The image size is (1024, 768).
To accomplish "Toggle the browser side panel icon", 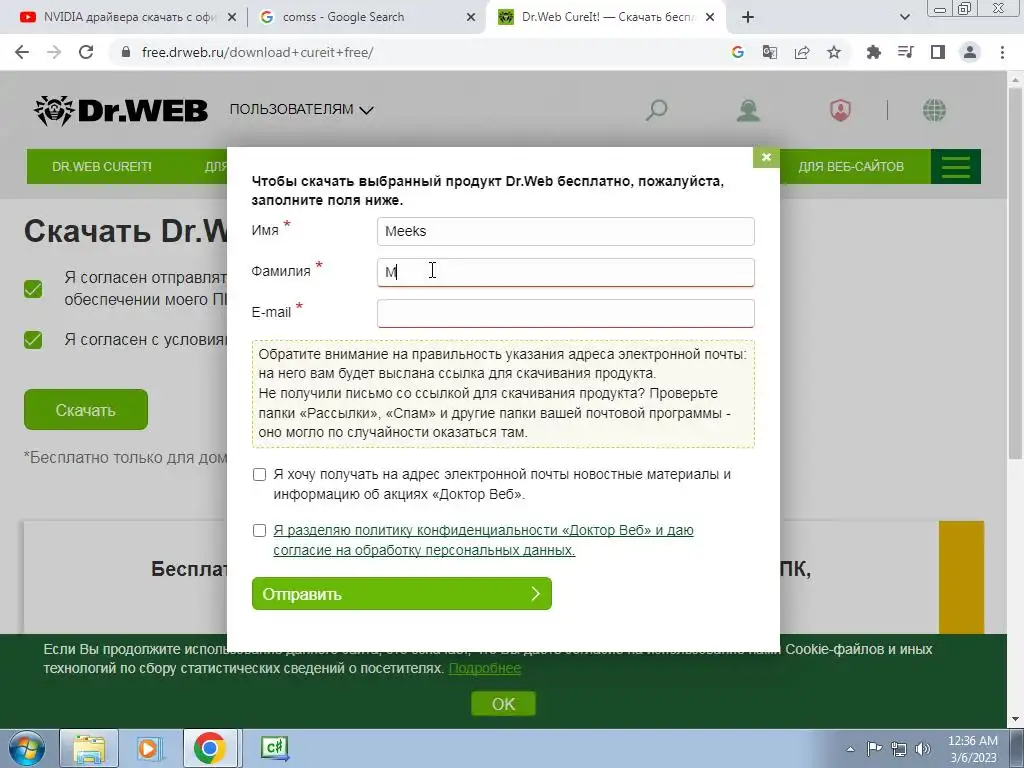I will tap(938, 52).
